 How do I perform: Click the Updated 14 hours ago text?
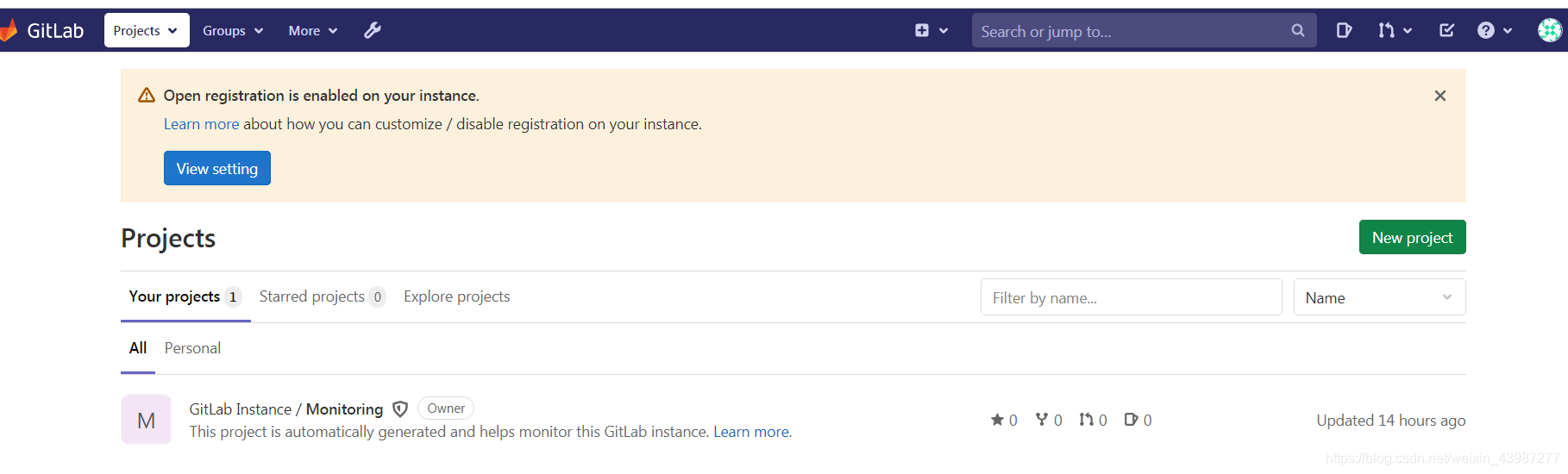(1390, 420)
